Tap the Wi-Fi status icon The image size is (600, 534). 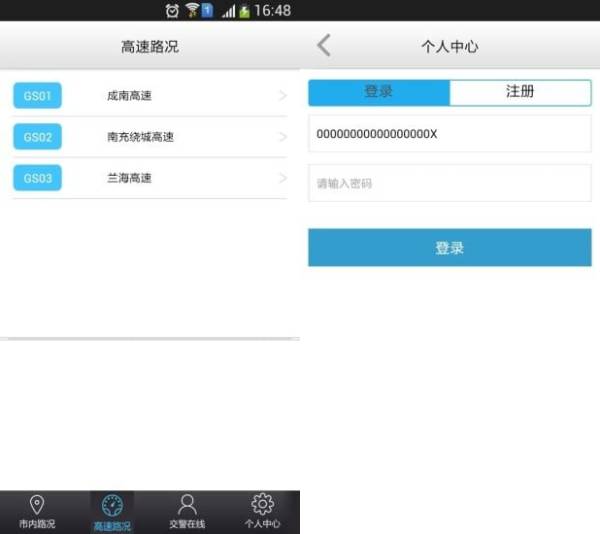(192, 10)
